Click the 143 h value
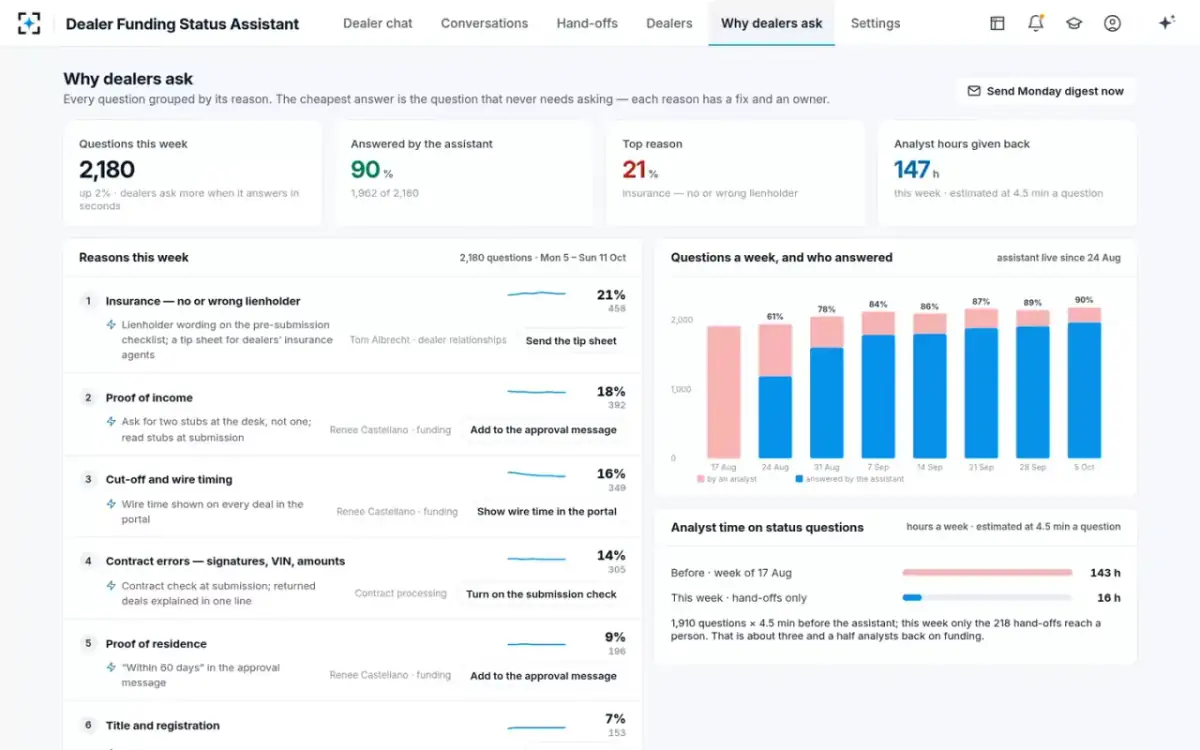The width and height of the screenshot is (1200, 750). point(1105,573)
